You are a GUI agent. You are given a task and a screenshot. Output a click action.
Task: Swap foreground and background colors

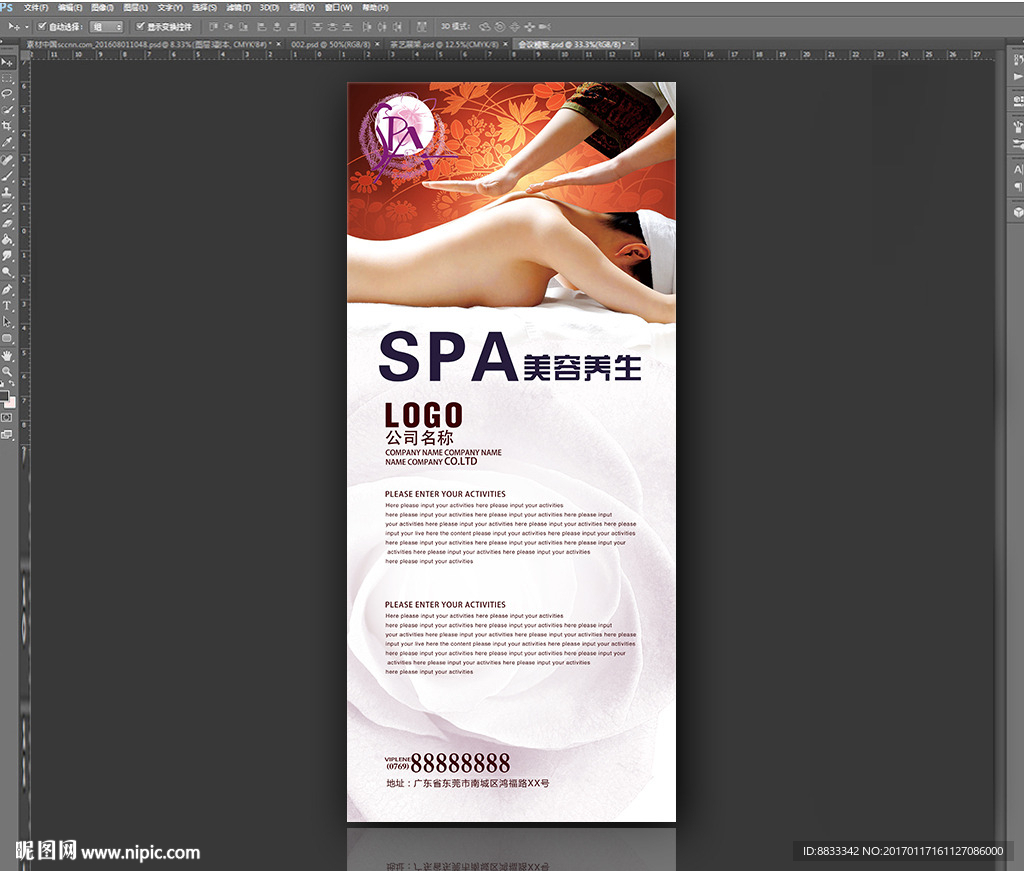12,384
